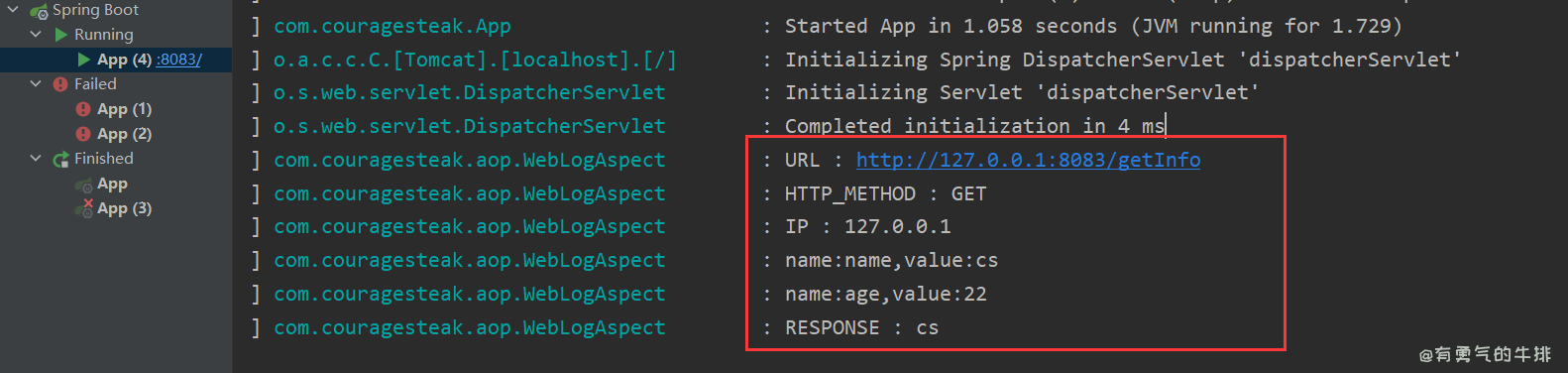Open the :8083/ port link

pos(179,60)
